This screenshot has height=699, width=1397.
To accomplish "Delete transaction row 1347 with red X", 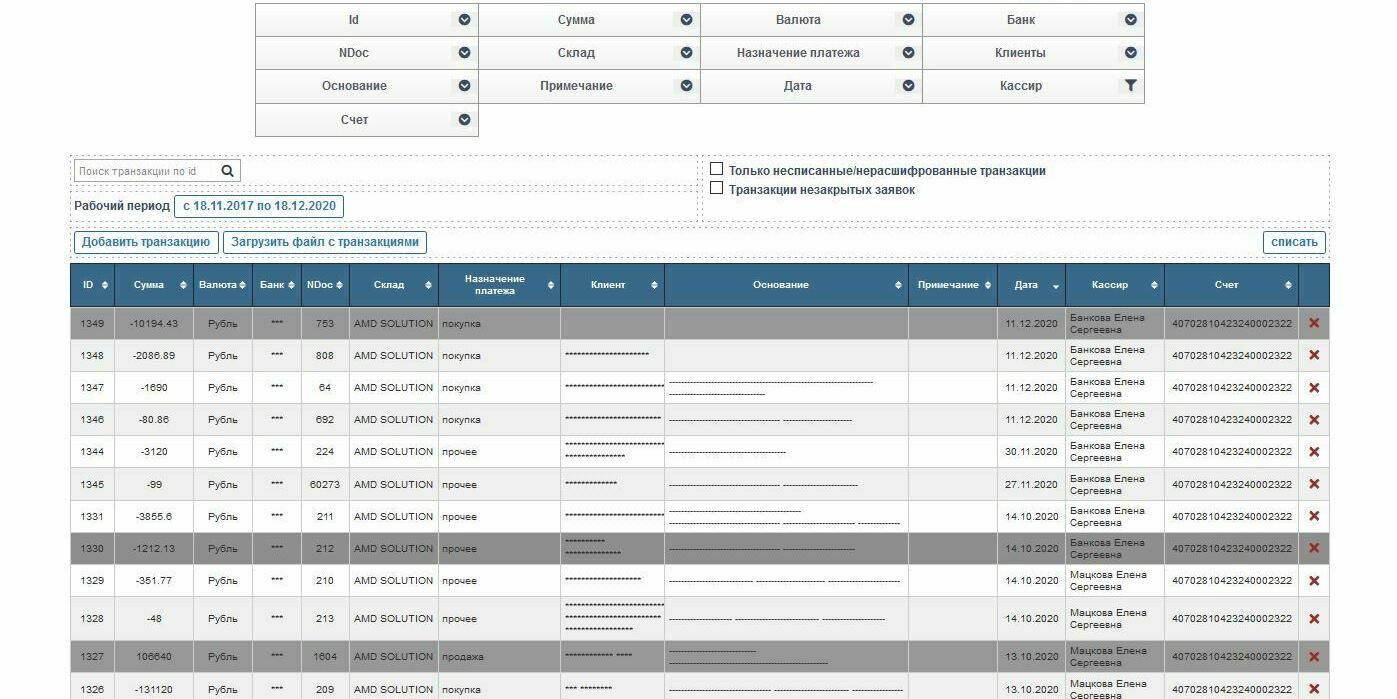I will 1314,388.
